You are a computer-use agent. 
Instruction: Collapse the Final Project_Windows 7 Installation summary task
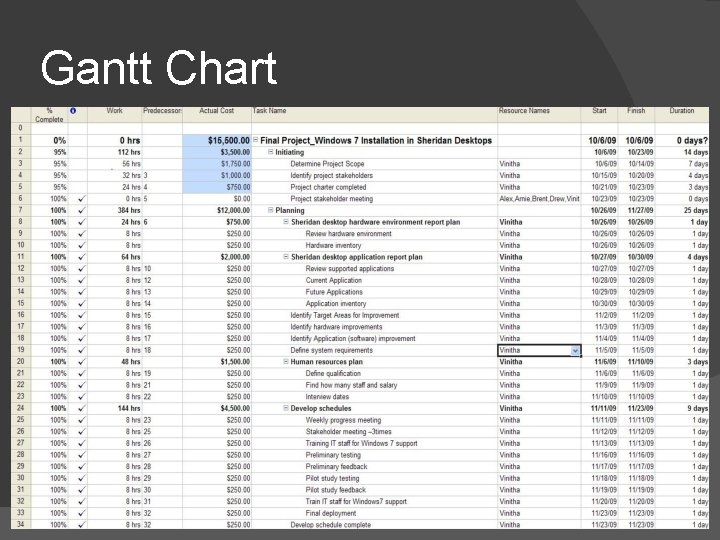tap(256, 140)
